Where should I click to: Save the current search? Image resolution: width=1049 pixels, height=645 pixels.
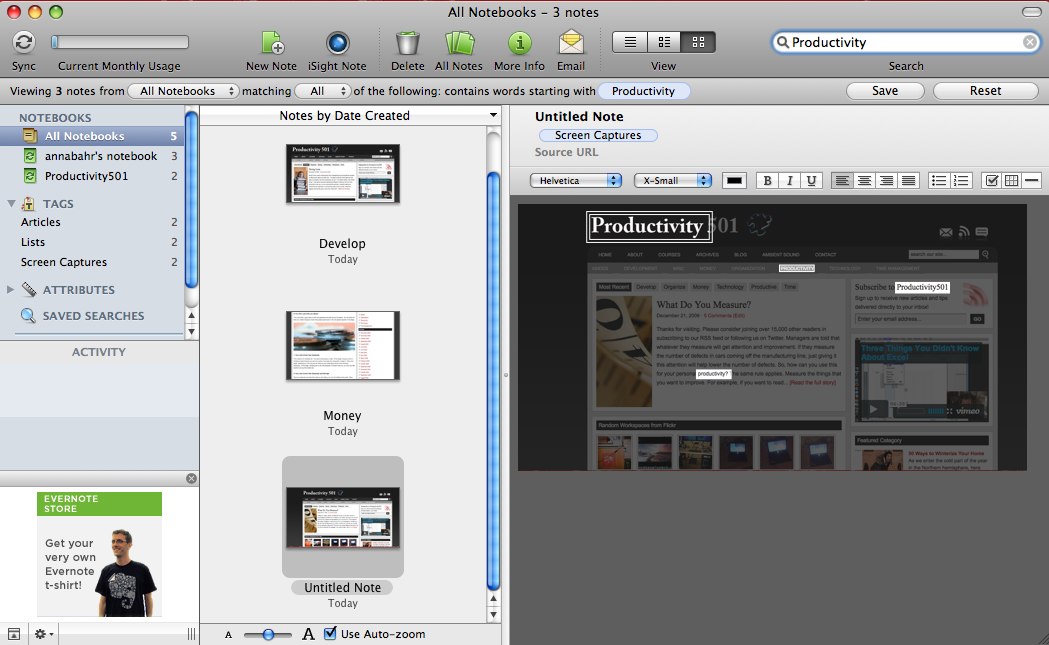885,91
